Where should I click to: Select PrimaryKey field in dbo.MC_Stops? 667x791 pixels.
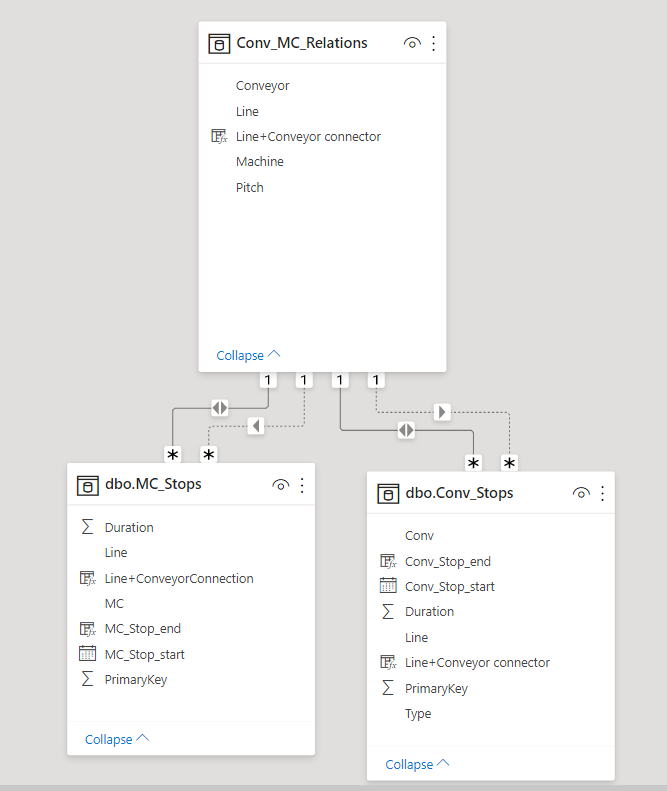click(x=136, y=680)
